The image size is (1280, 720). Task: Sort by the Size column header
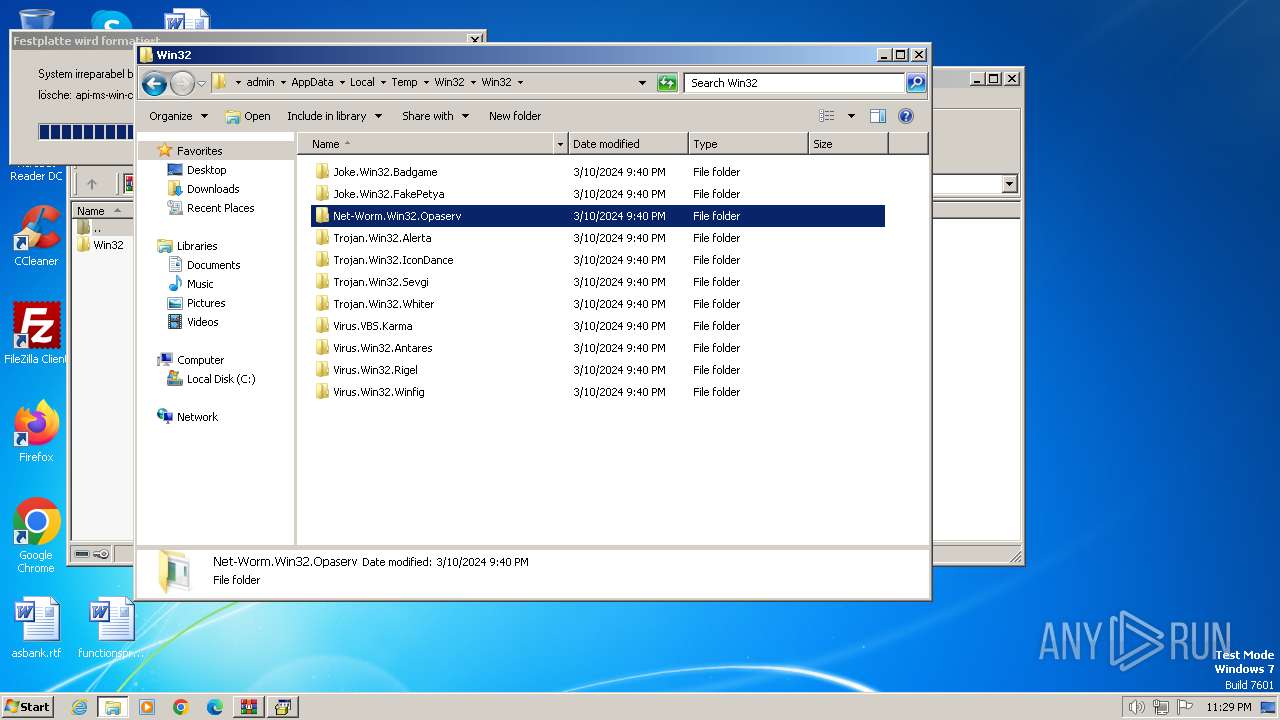(x=848, y=144)
